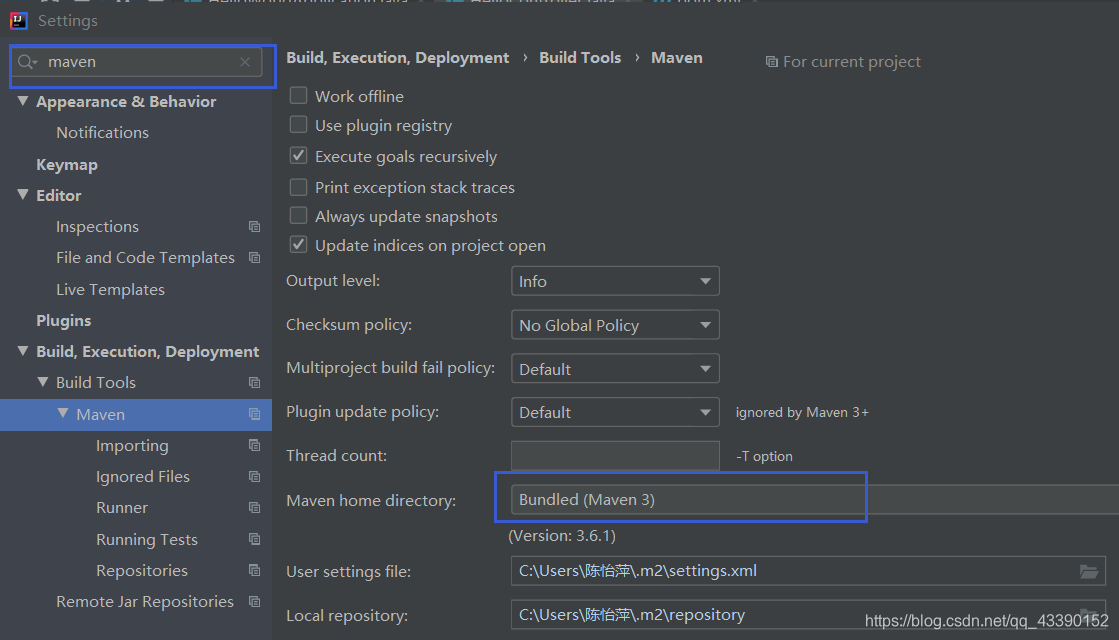This screenshot has height=640, width=1119.
Task: Click the IntelliJ logo icon in title bar
Action: click(19, 21)
